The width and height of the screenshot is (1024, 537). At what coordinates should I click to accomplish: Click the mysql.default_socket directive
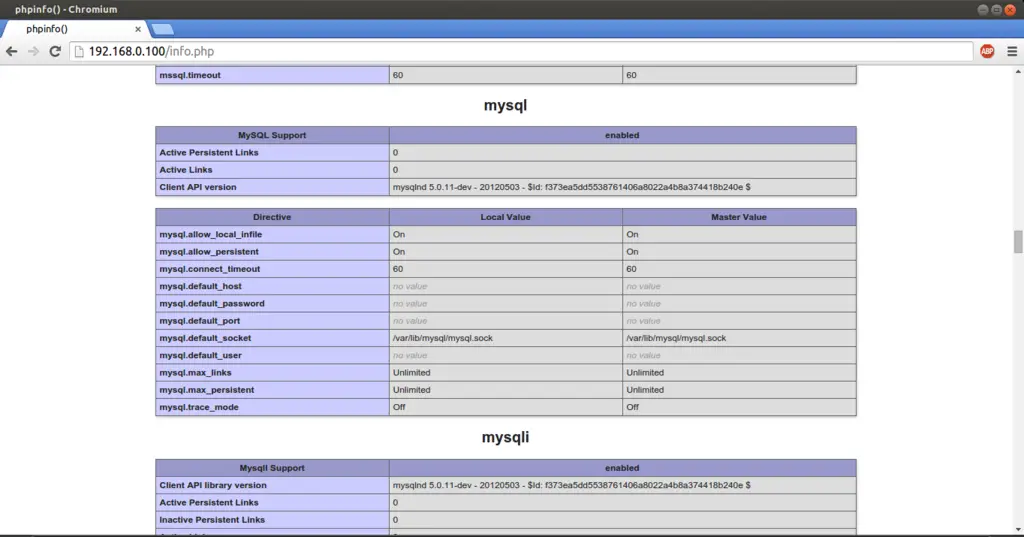pos(205,338)
